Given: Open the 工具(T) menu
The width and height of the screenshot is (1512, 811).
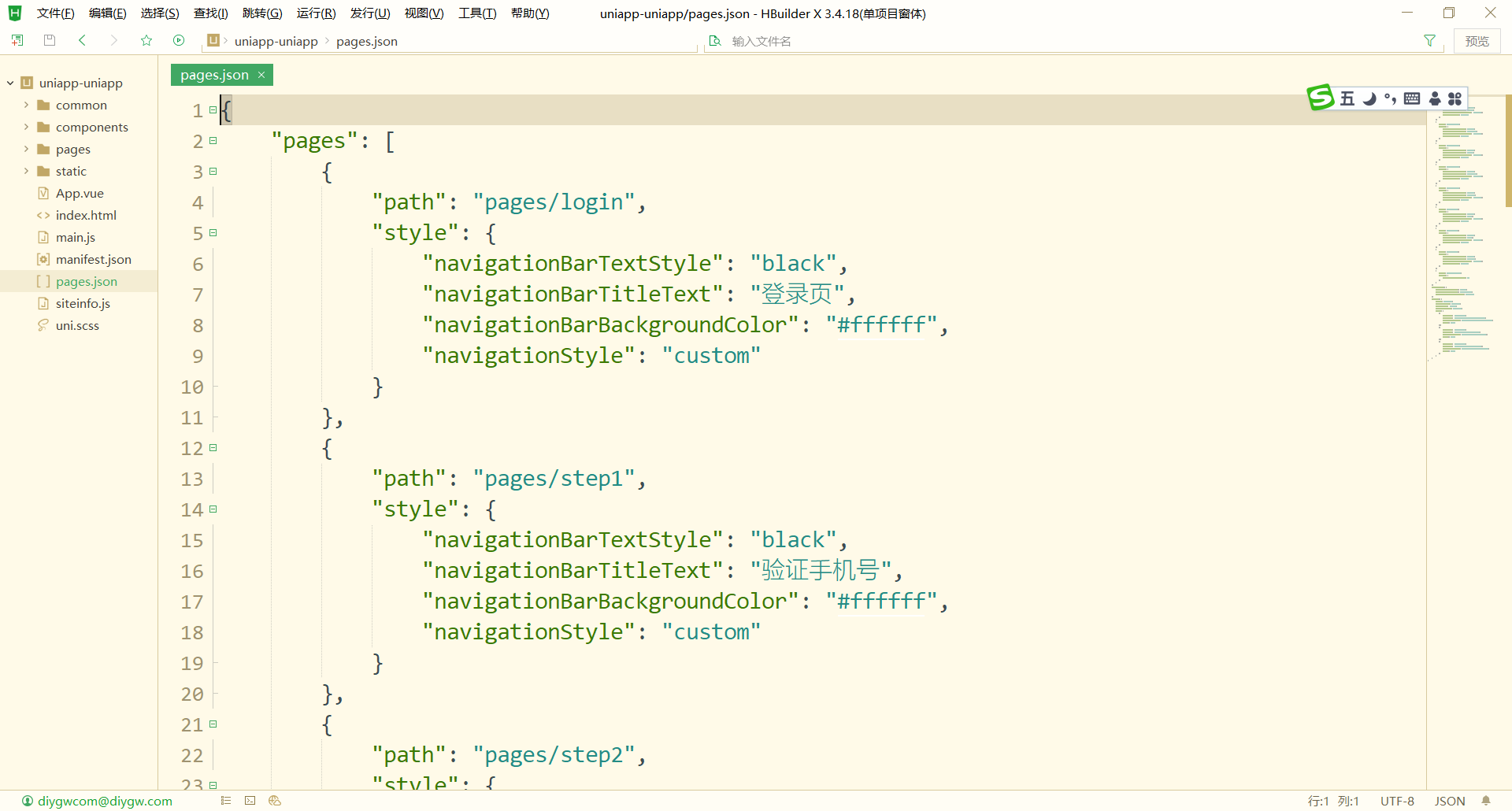Looking at the screenshot, I should [477, 13].
